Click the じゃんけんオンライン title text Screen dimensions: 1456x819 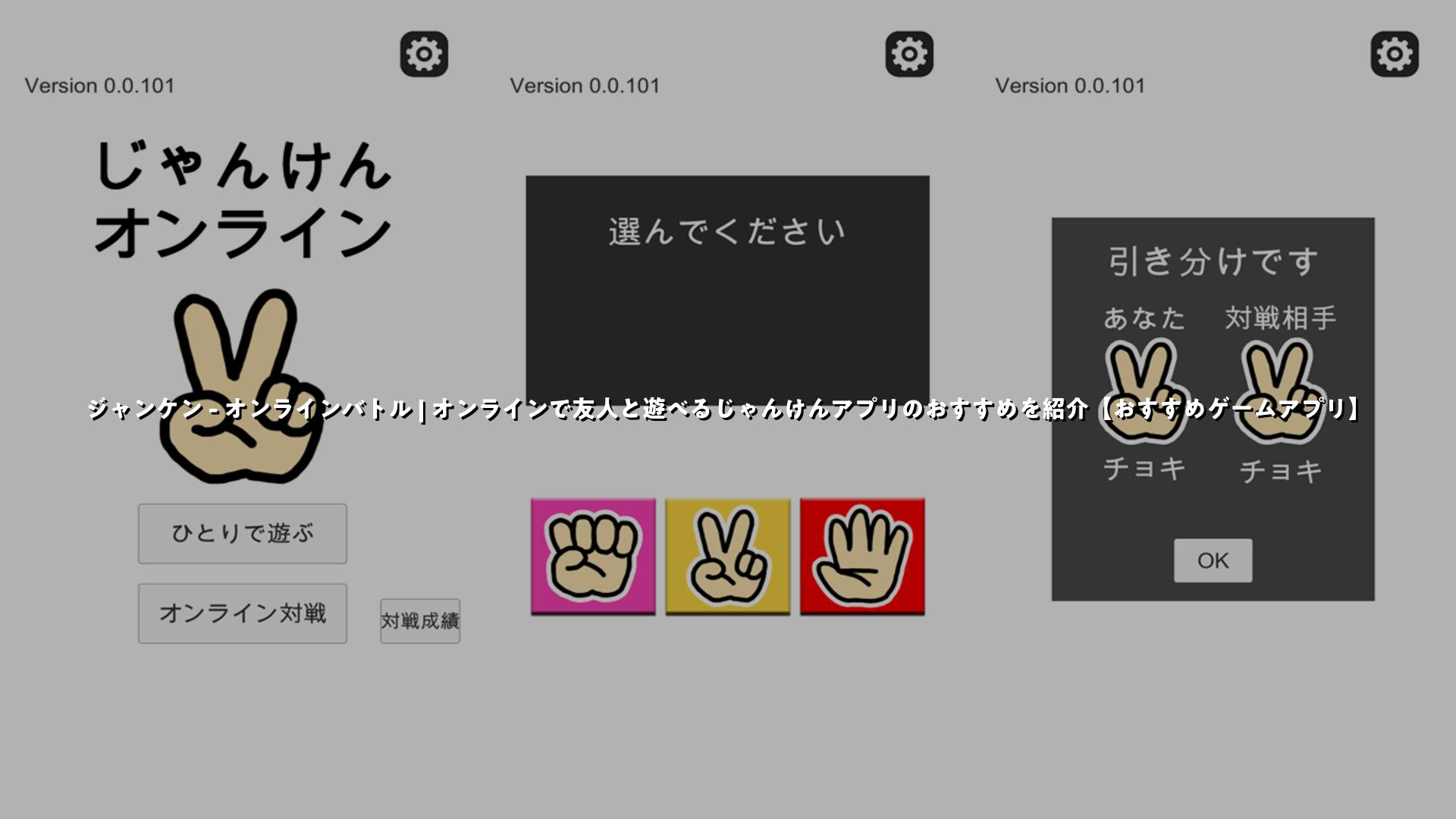(x=243, y=199)
